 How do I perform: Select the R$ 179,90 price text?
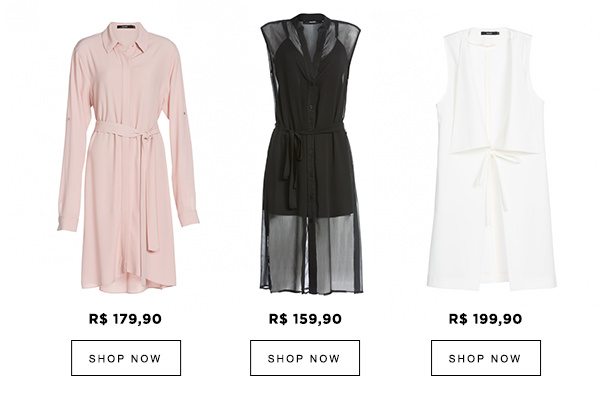click(125, 319)
